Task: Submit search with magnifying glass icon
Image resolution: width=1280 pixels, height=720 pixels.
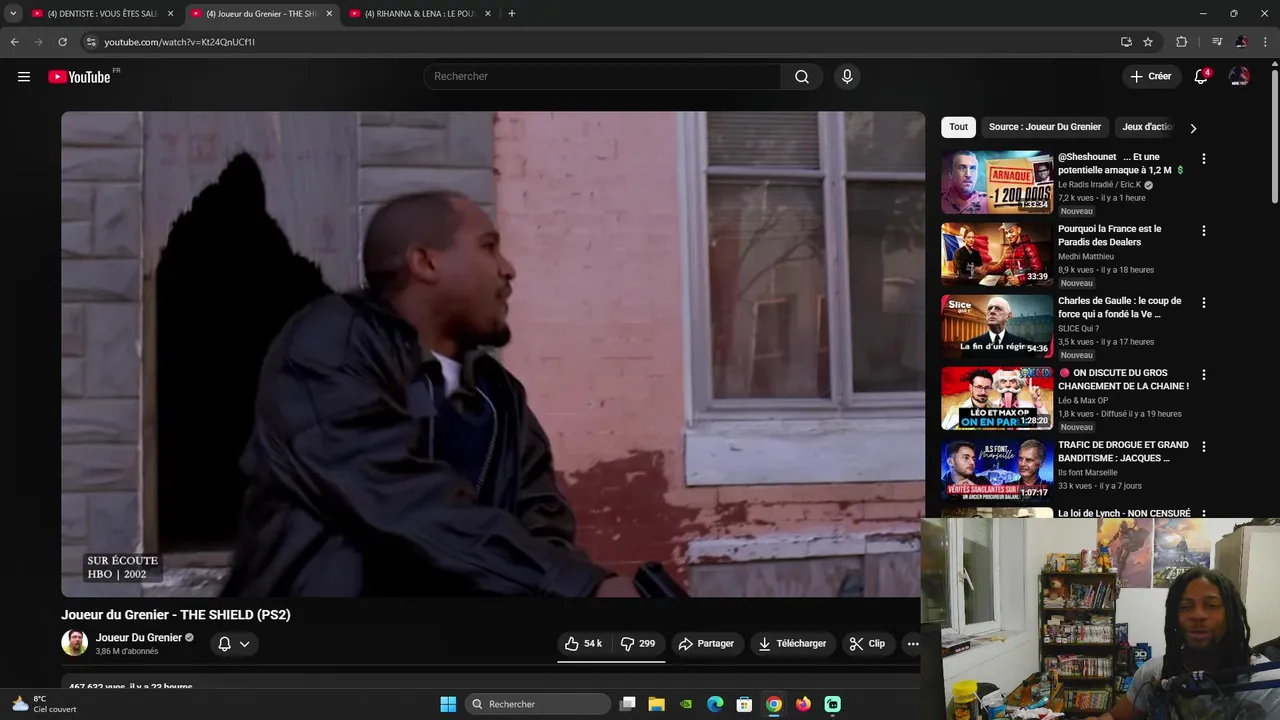Action: (x=802, y=77)
